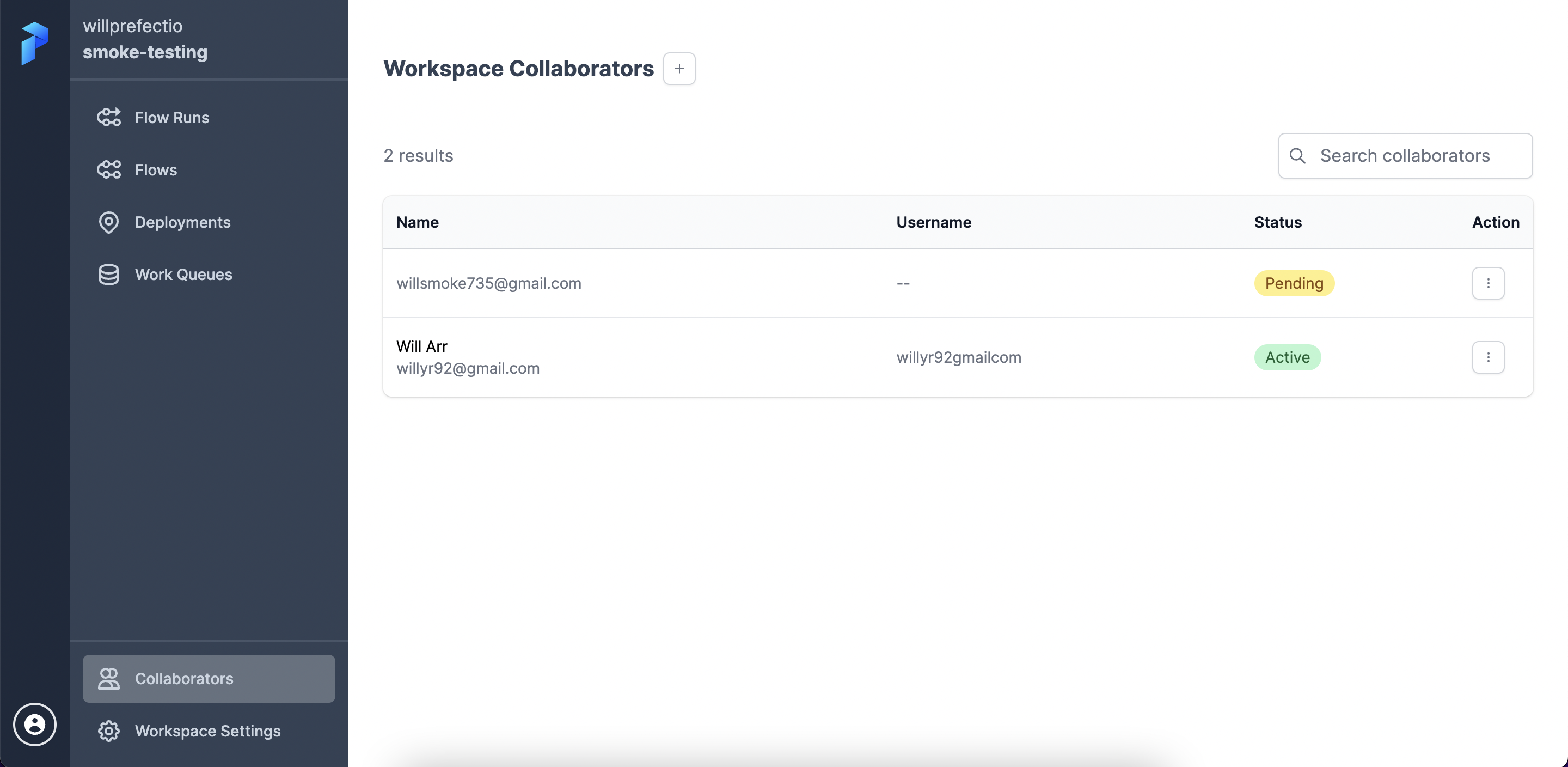Image resolution: width=1568 pixels, height=767 pixels.
Task: Click the Flows sidebar icon
Action: tap(109, 170)
